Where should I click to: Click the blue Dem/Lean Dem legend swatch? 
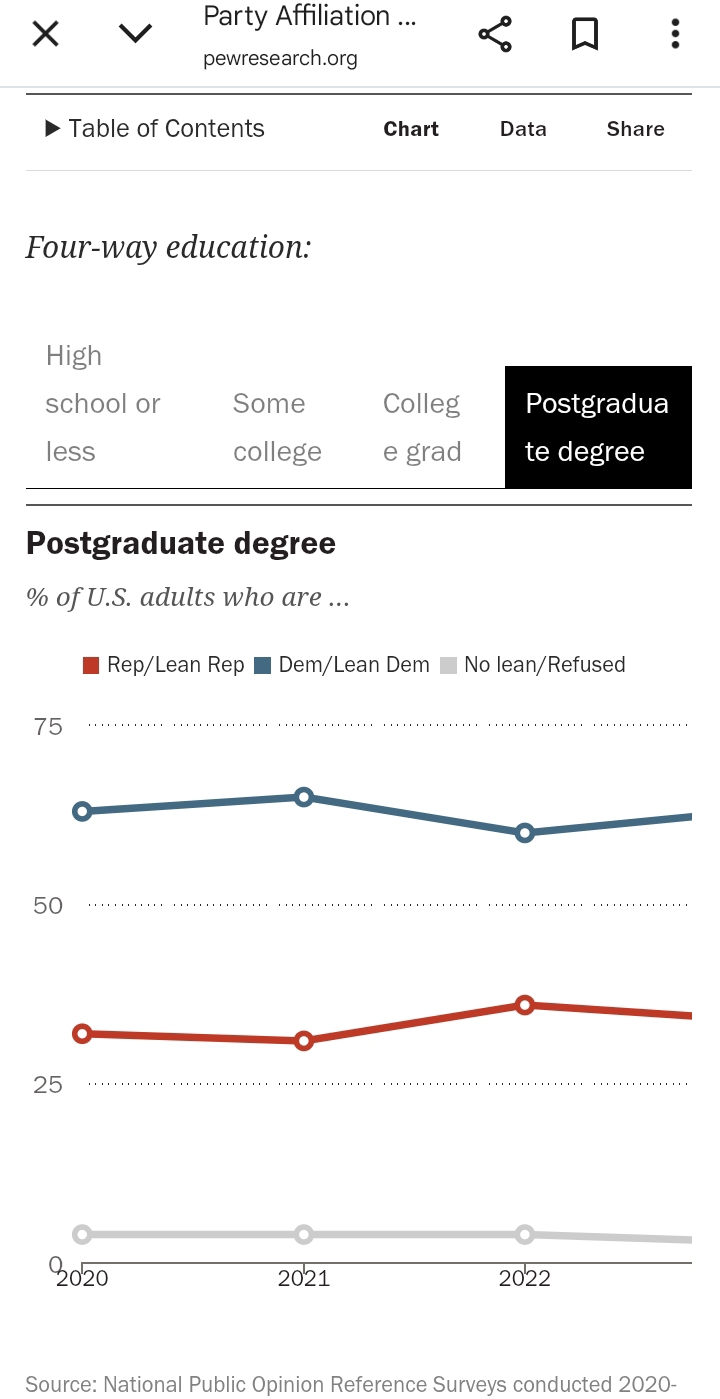pos(263,665)
